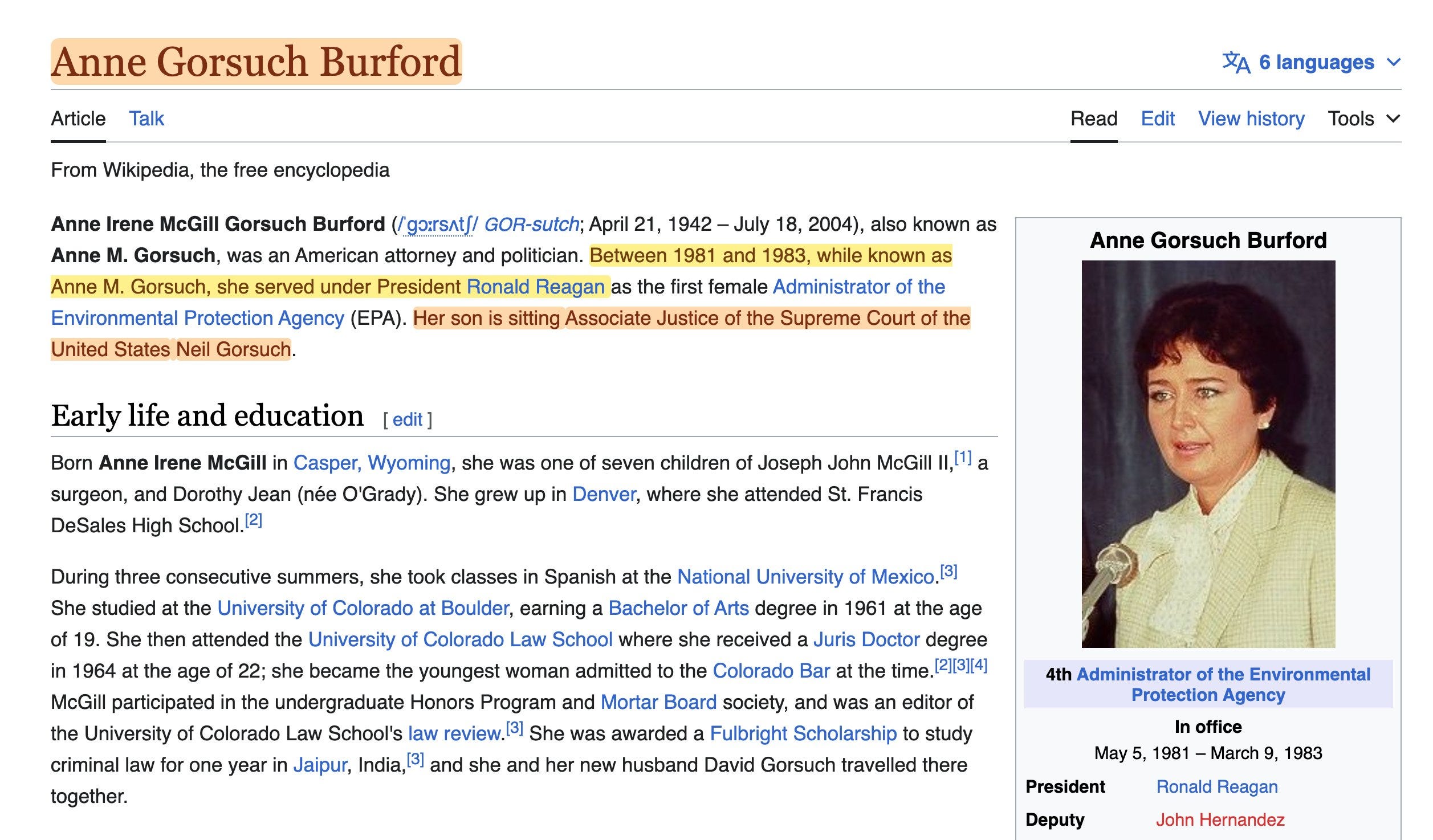Follow University of Colorado Law School link

tap(461, 639)
